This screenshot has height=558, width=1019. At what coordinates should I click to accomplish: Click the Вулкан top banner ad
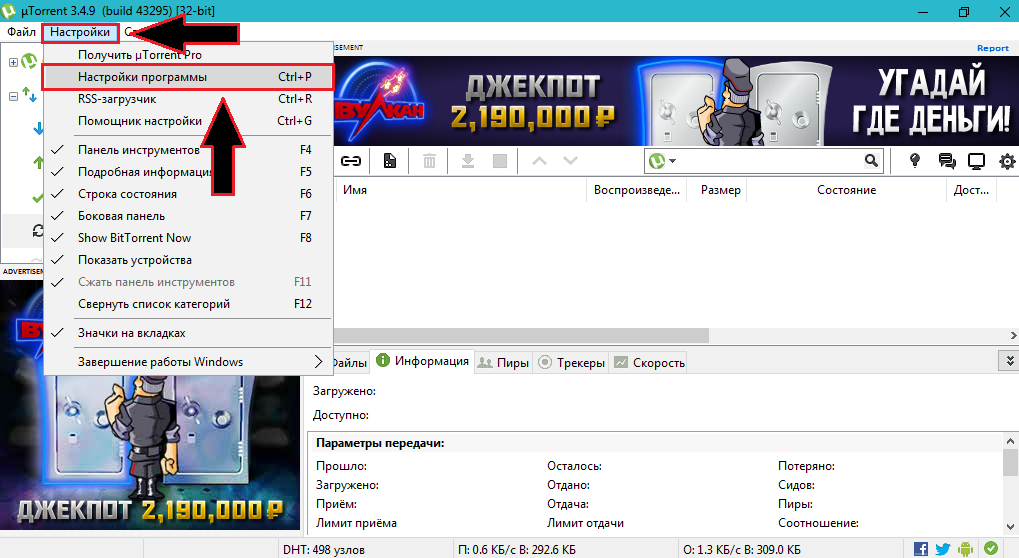tap(676, 101)
